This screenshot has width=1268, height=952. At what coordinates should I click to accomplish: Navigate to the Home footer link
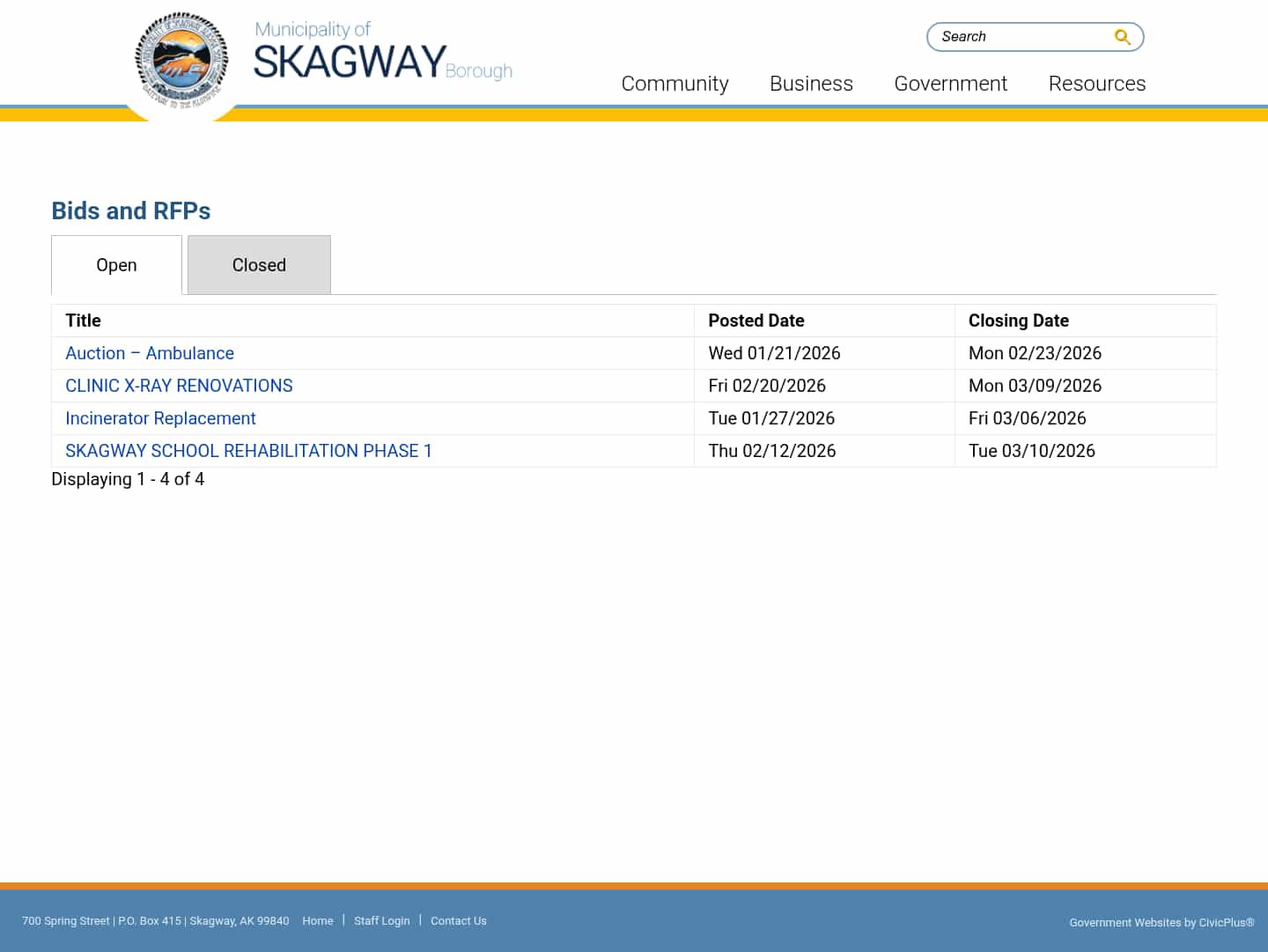tap(318, 920)
